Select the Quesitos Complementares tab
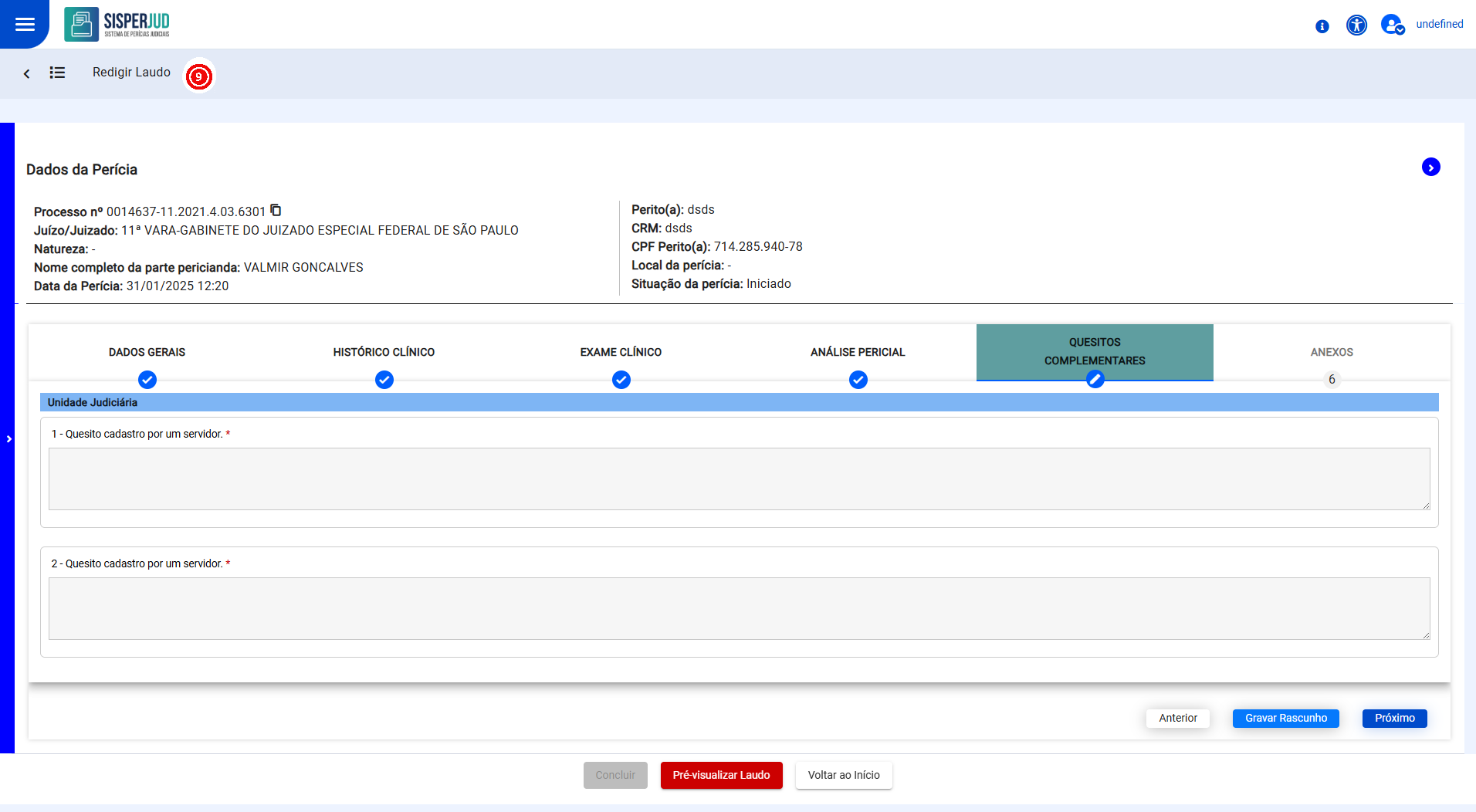Image resolution: width=1476 pixels, height=812 pixels. pos(1095,352)
